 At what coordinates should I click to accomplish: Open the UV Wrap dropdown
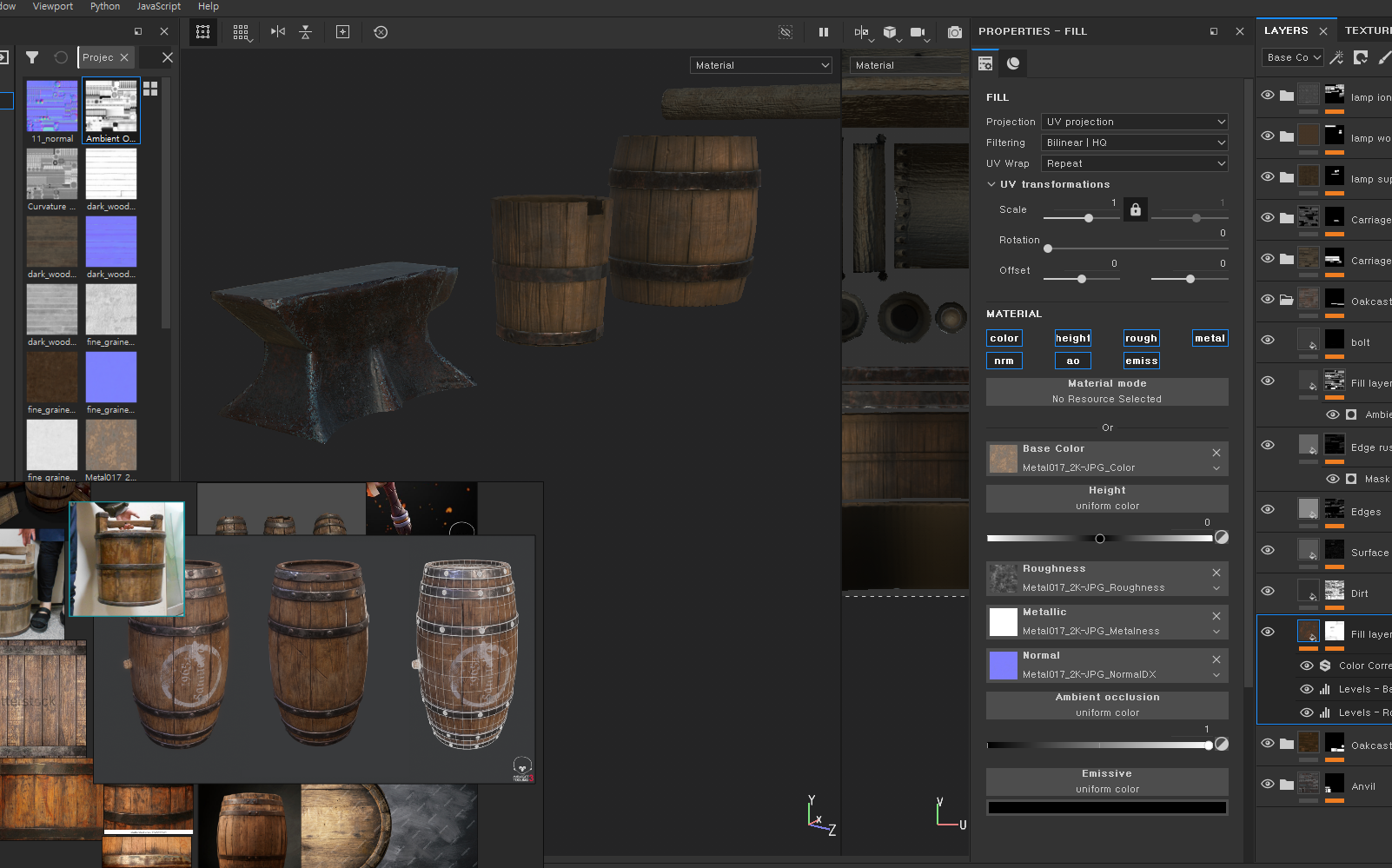point(1135,163)
